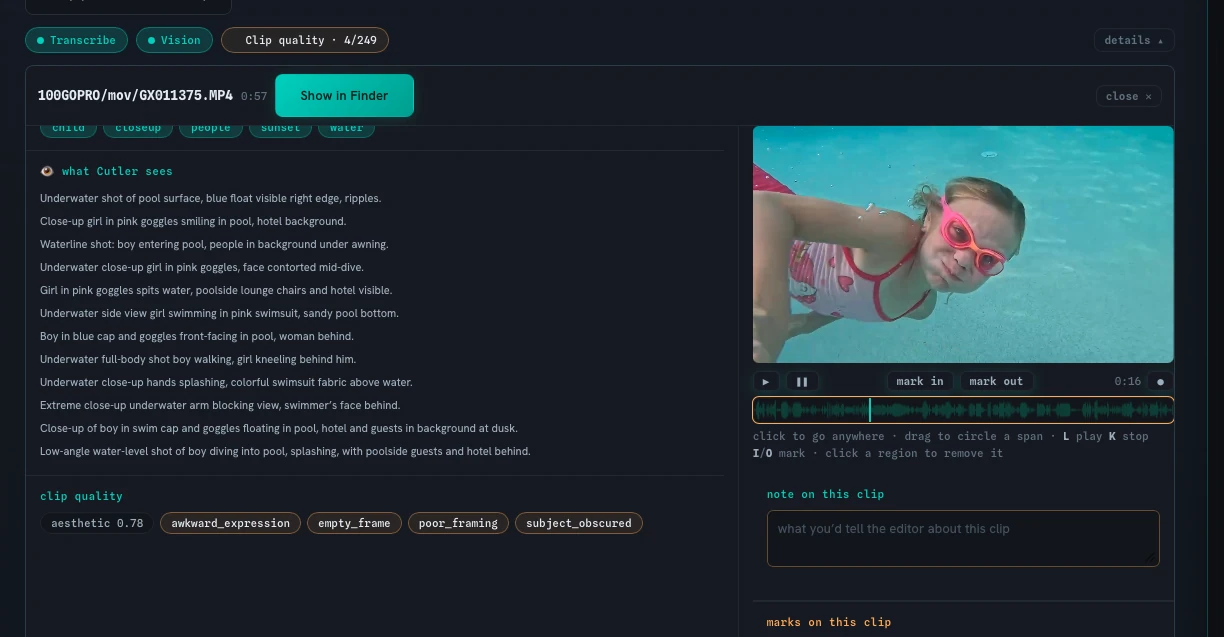Click the audio waveform timeline
Viewport: 1224px width, 637px height.
point(963,410)
